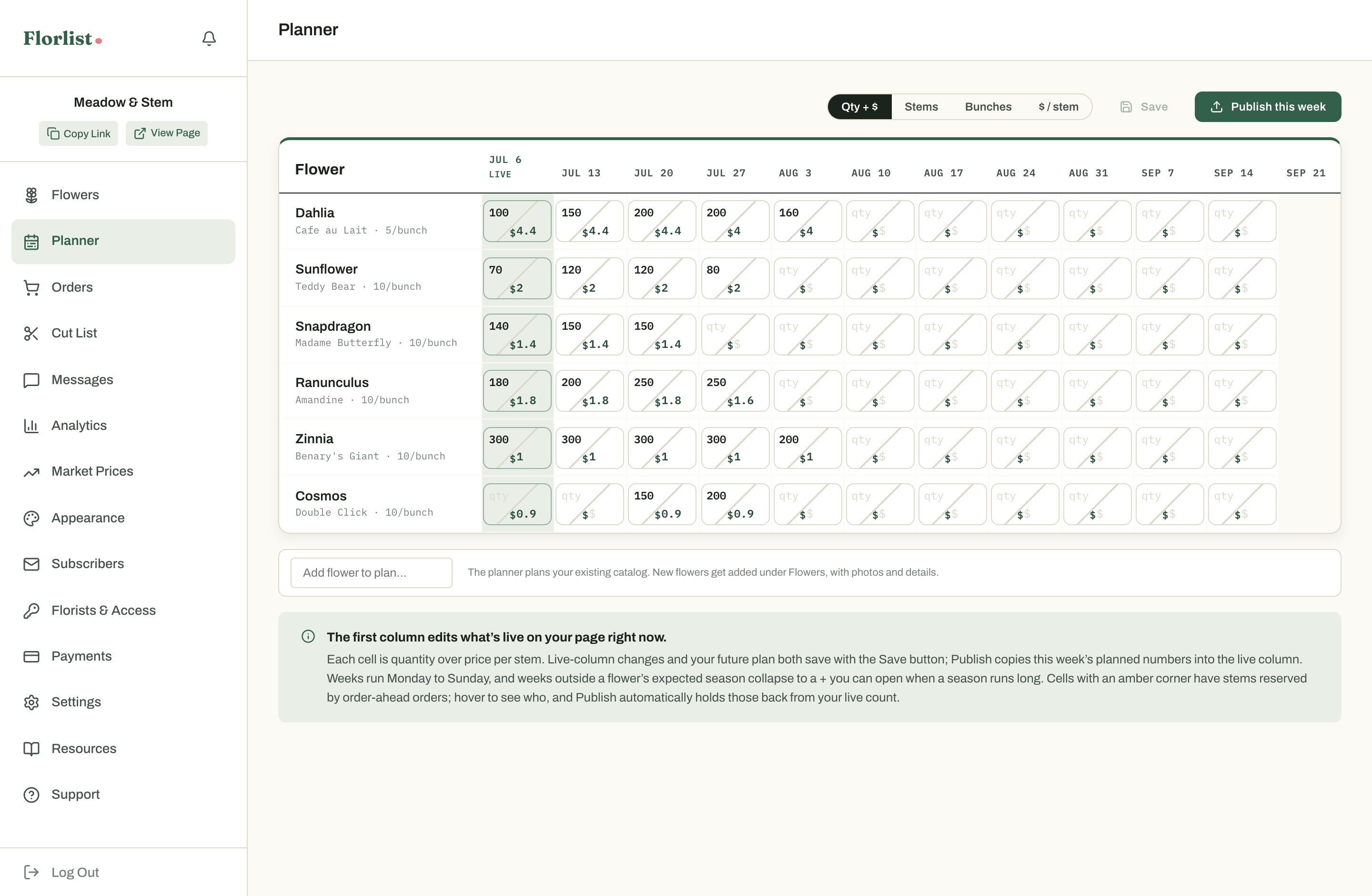The width and height of the screenshot is (1372, 896).
Task: Open the Orders cart icon
Action: pyautogui.click(x=31, y=287)
